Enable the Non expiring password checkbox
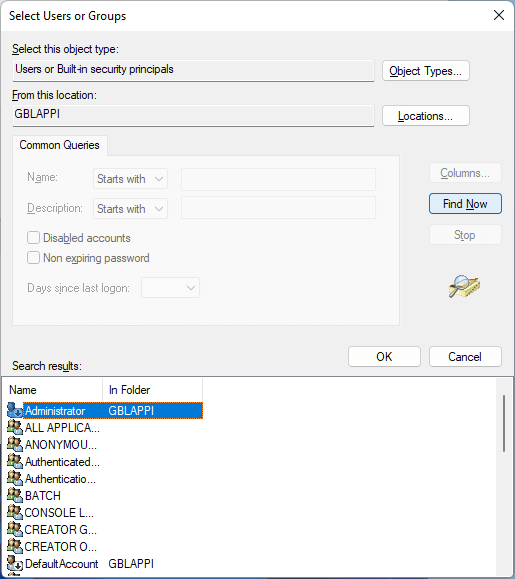 coord(33,257)
